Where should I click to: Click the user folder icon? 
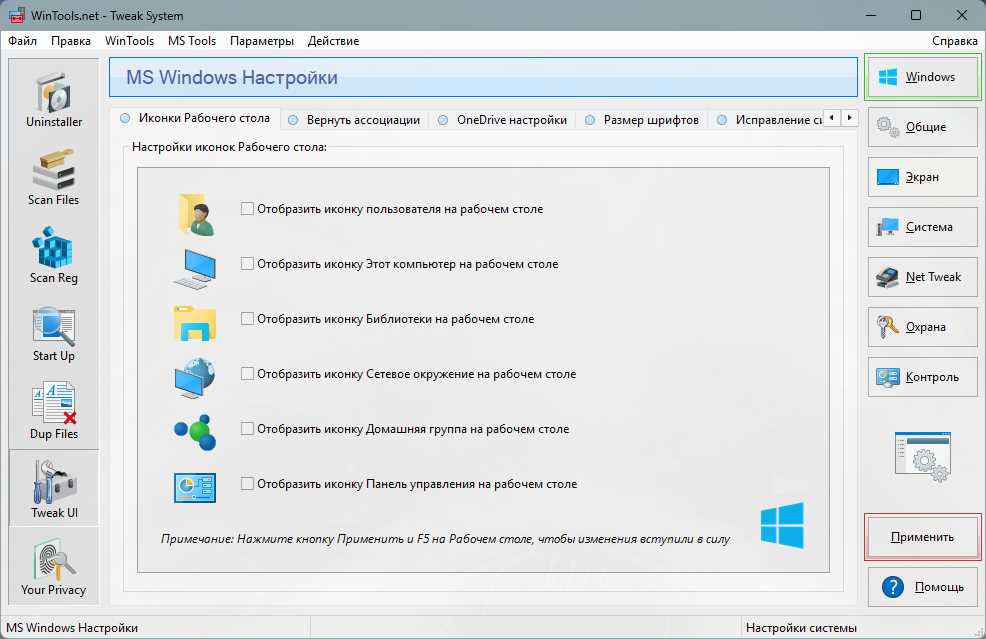click(196, 214)
